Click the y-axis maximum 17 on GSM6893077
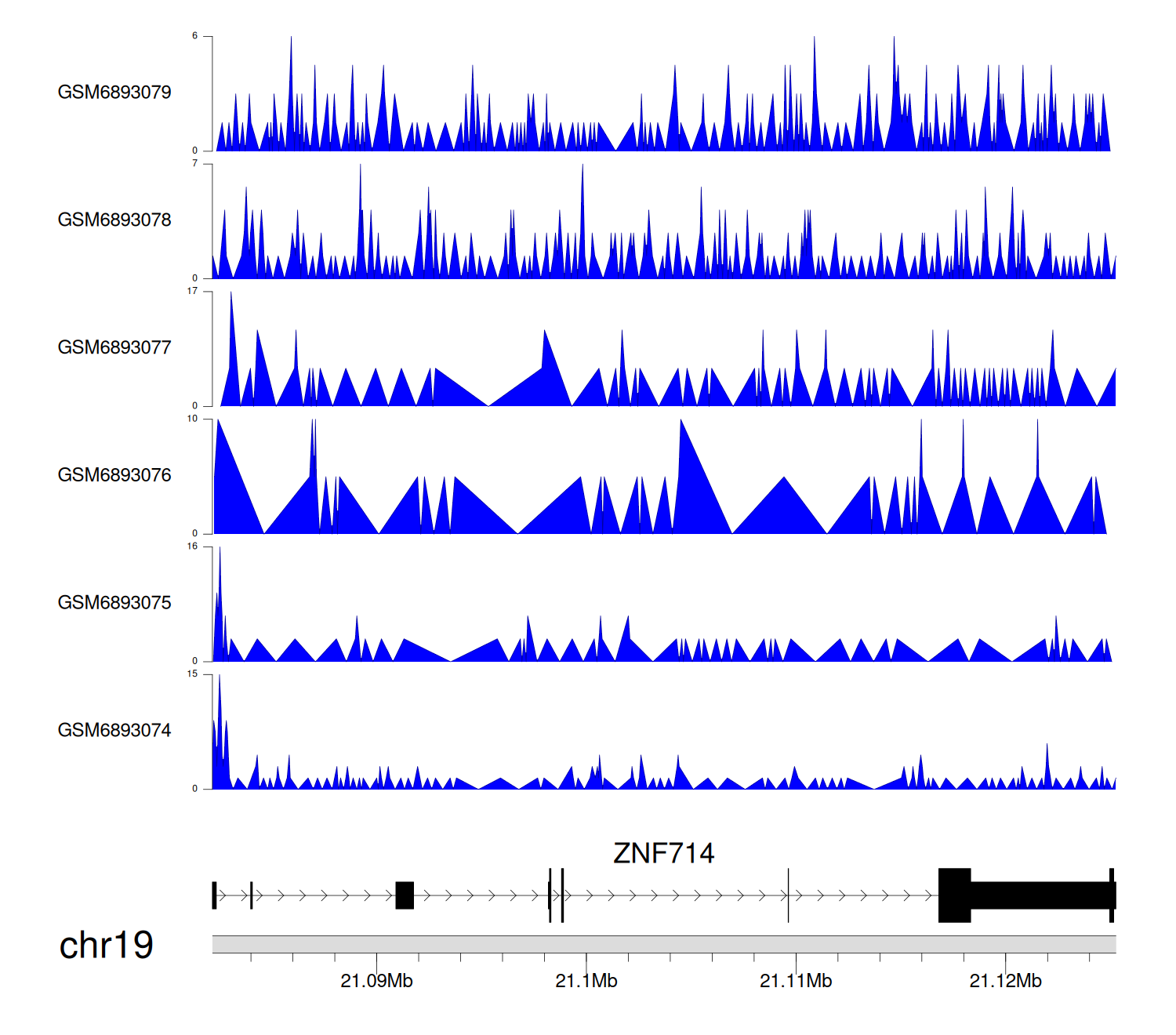The image size is (1176, 1035). (x=192, y=292)
